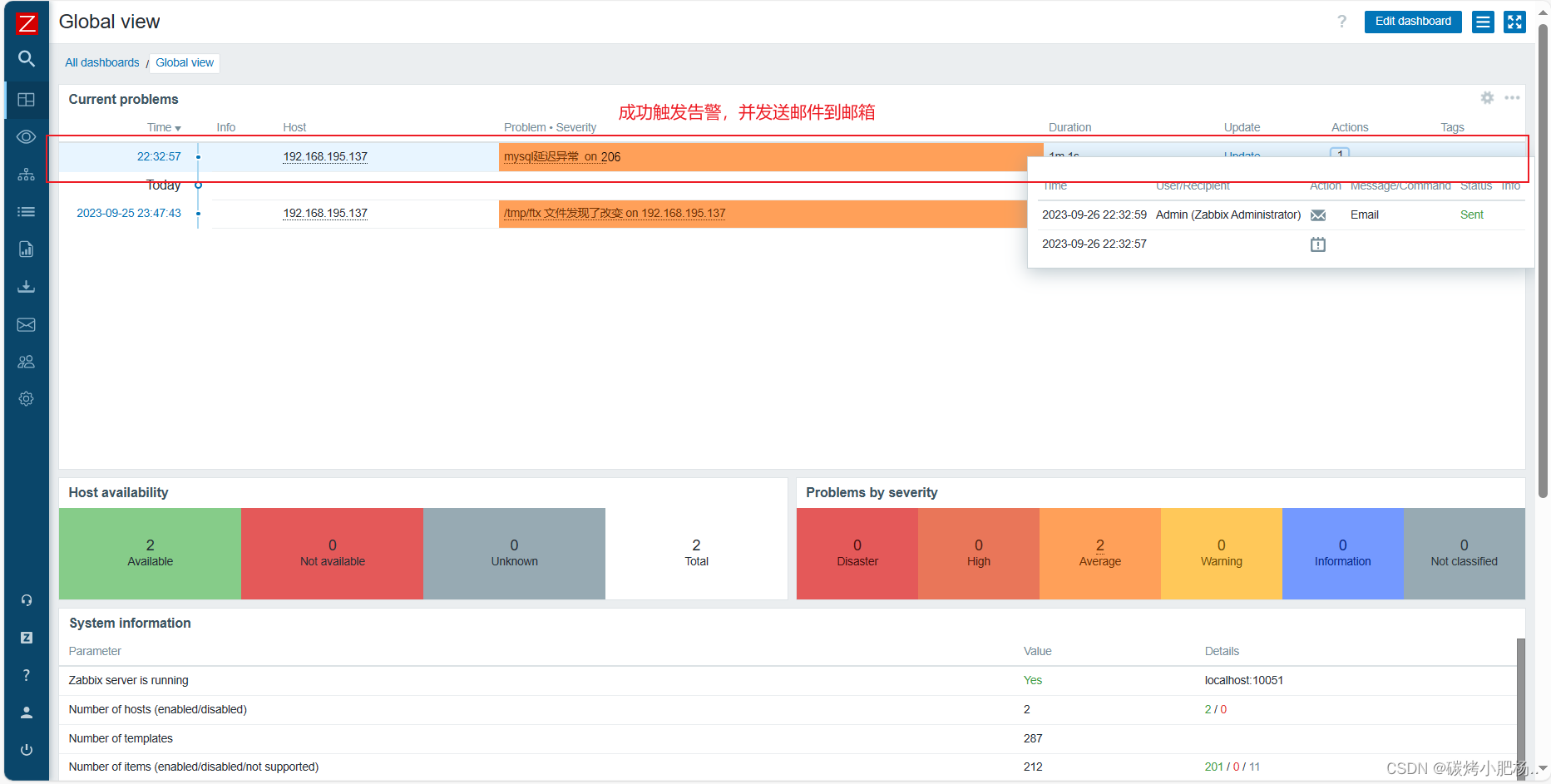The width and height of the screenshot is (1551, 784).
Task: Open the Dashboards sidebar icon
Action: [x=27, y=99]
